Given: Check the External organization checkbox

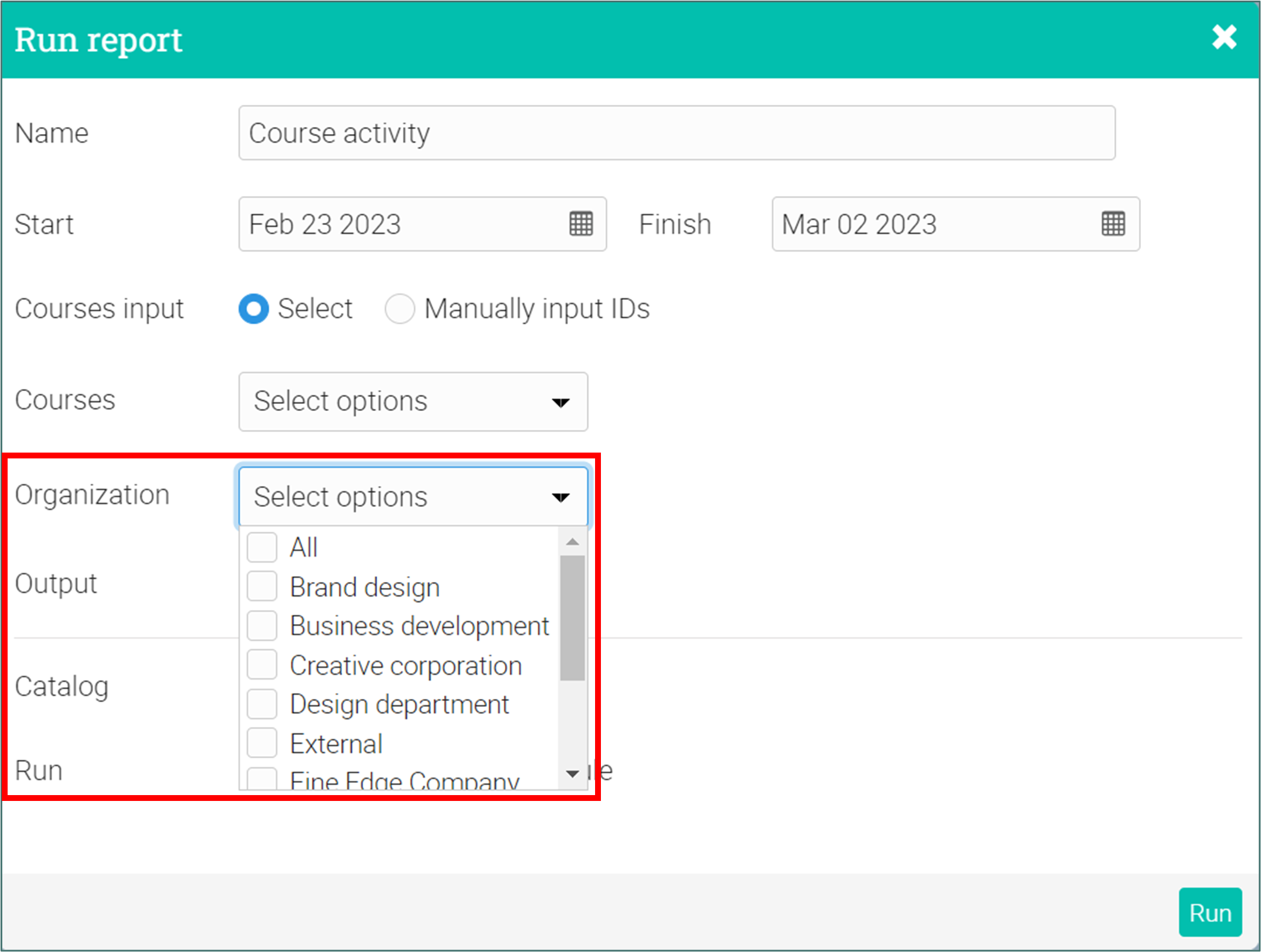Looking at the screenshot, I should (262, 744).
